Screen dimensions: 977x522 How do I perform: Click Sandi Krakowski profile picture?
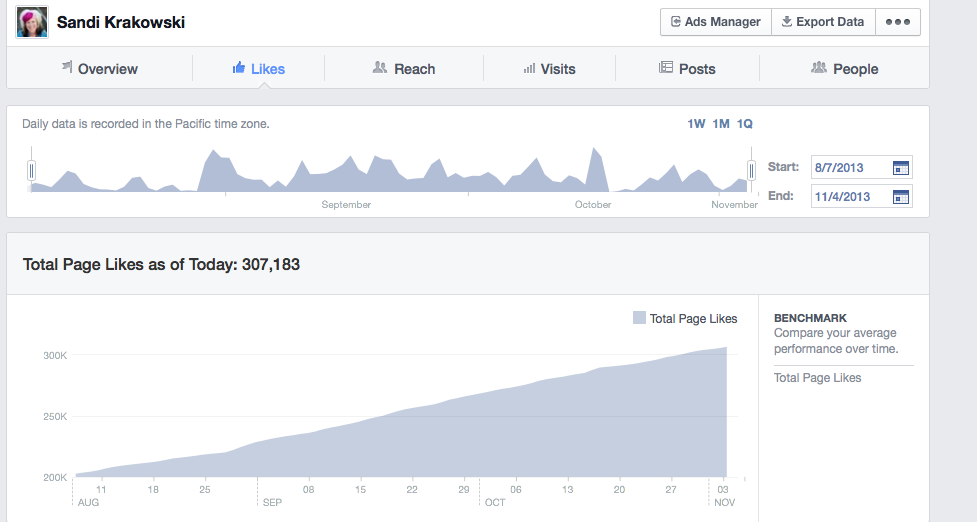32,22
